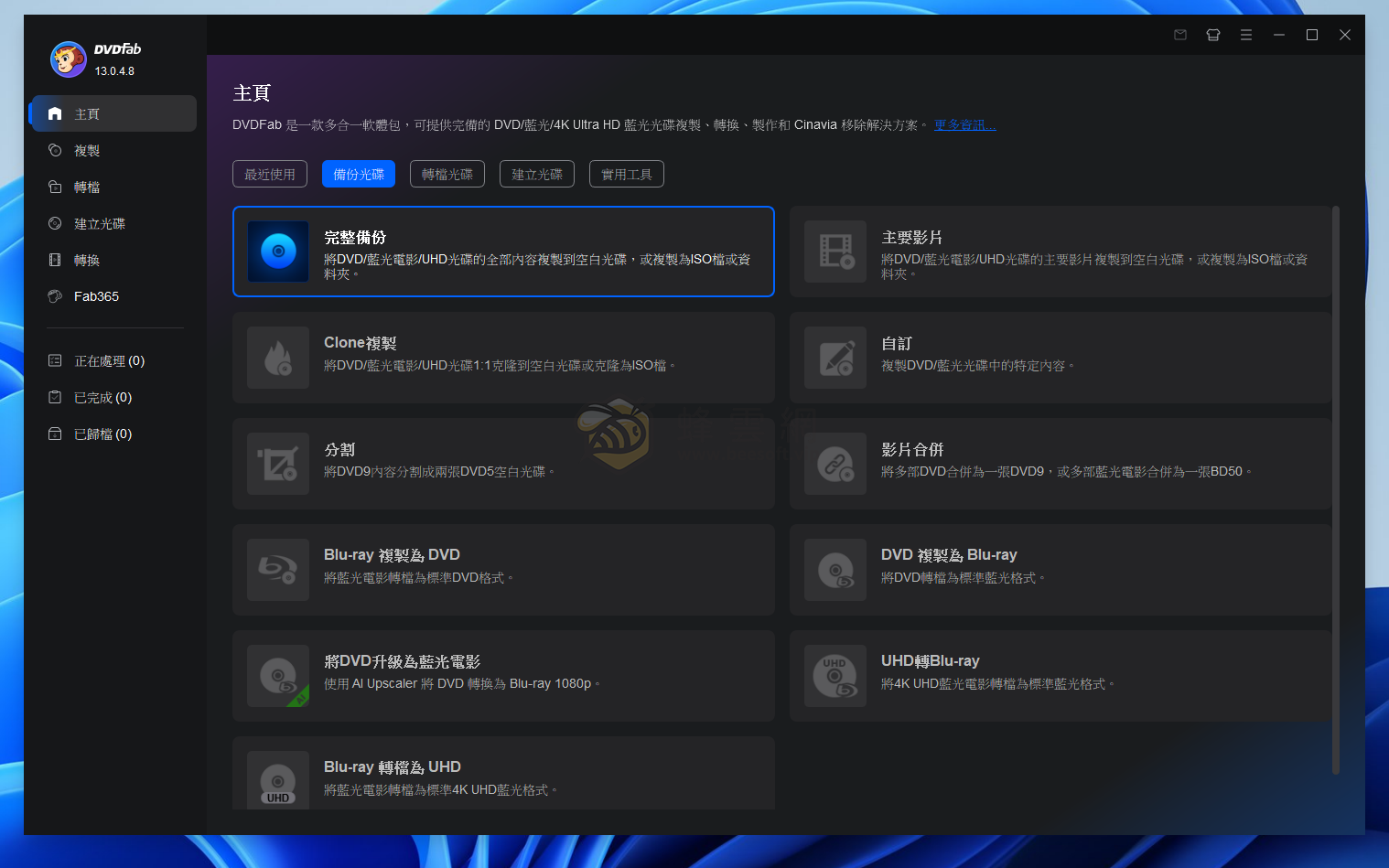Open the skin theme shirt icon
The width and height of the screenshot is (1389, 868).
(1213, 35)
